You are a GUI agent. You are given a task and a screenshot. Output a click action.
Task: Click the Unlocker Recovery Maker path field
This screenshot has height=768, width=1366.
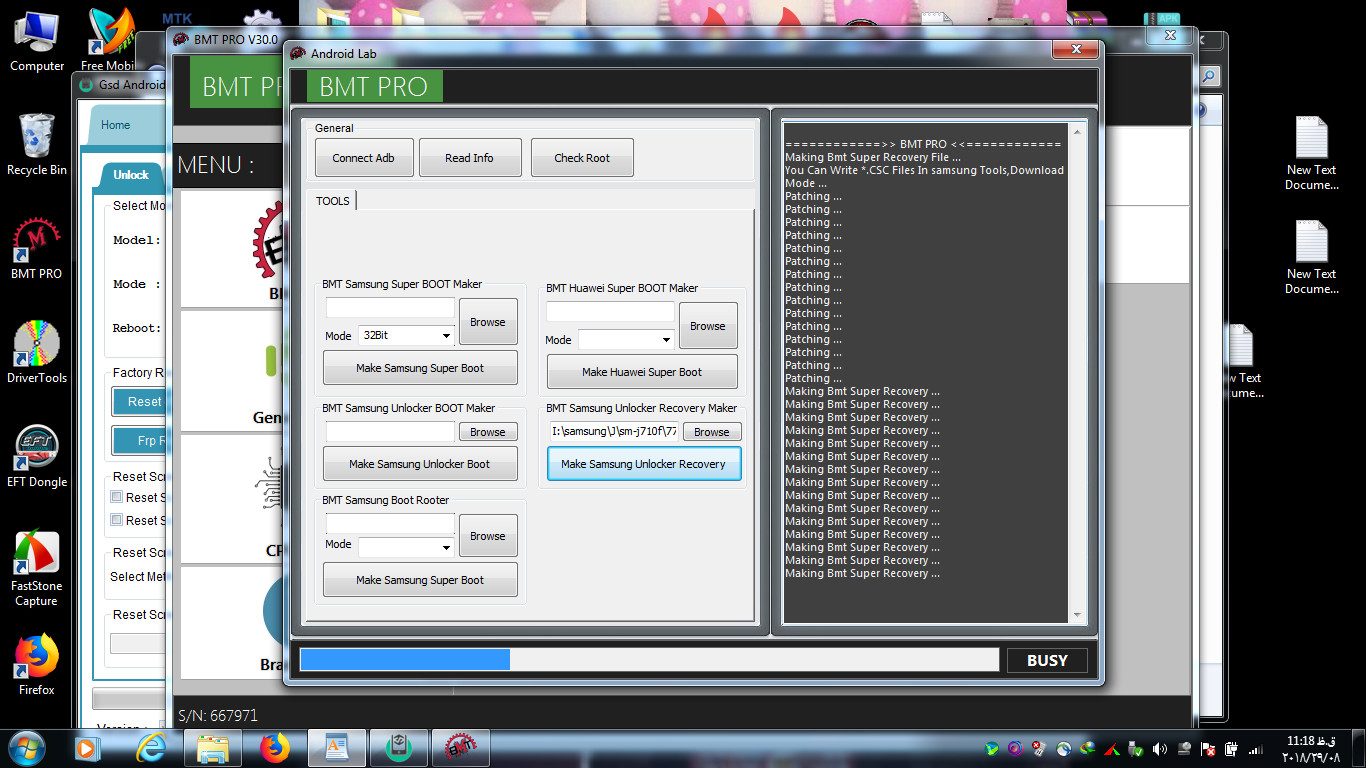pyautogui.click(x=614, y=432)
